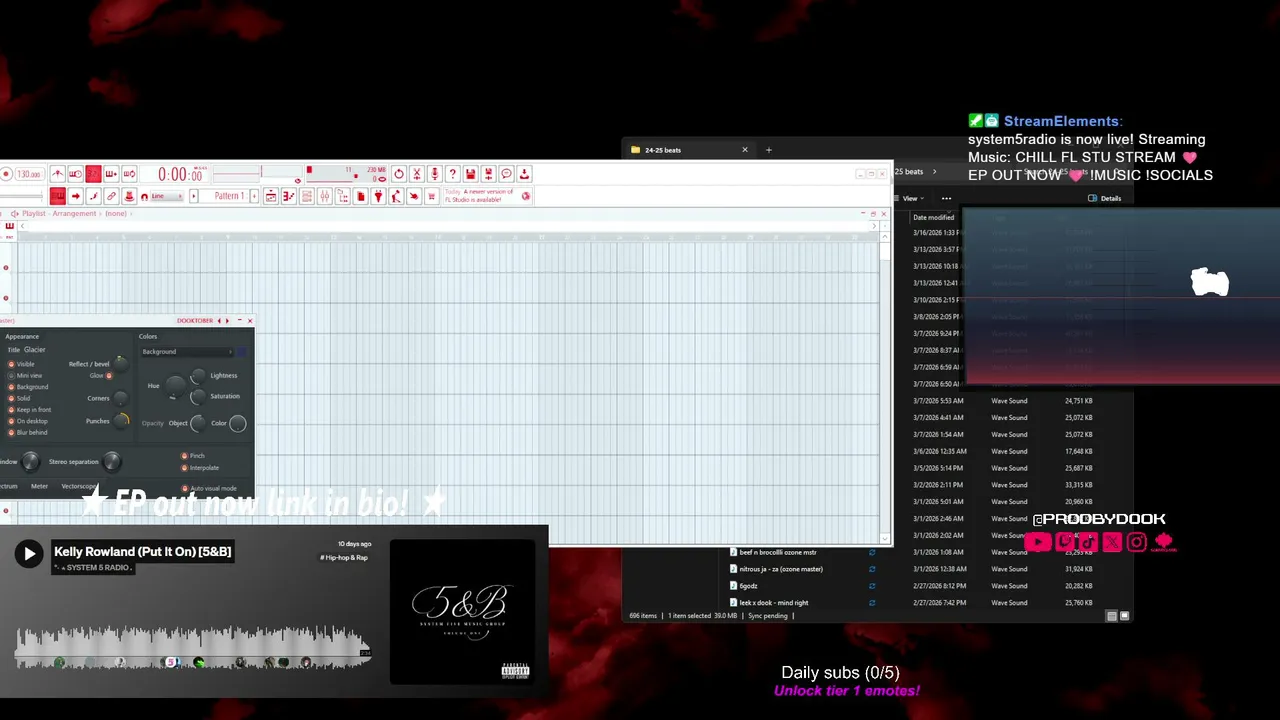
Task: Open the Mixer window icon
Action: tap(325, 196)
